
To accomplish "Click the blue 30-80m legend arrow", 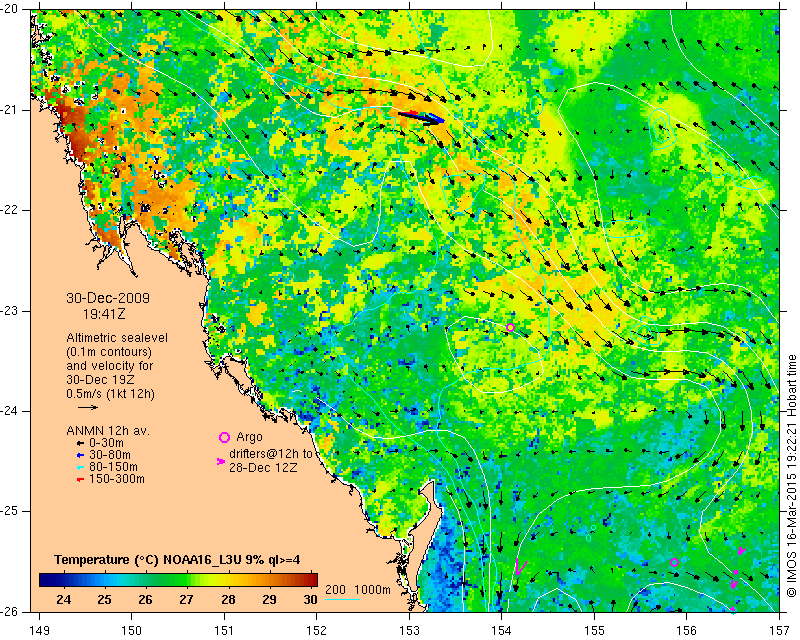I will (80, 455).
